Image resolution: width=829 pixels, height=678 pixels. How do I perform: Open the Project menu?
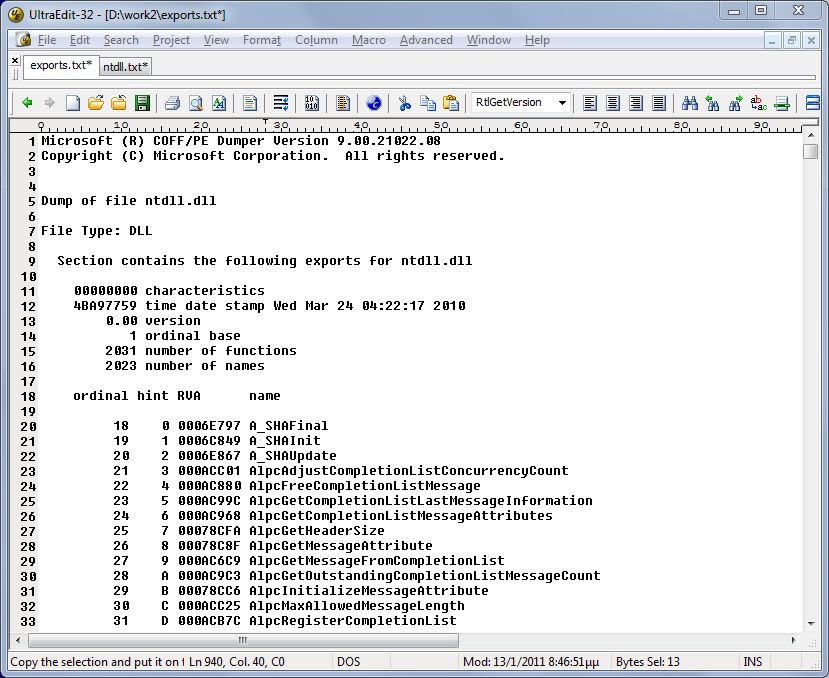[x=171, y=40]
